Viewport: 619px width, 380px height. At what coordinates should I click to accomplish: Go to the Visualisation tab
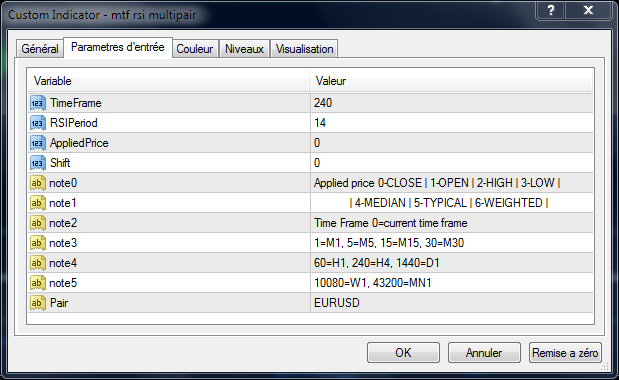click(304, 49)
